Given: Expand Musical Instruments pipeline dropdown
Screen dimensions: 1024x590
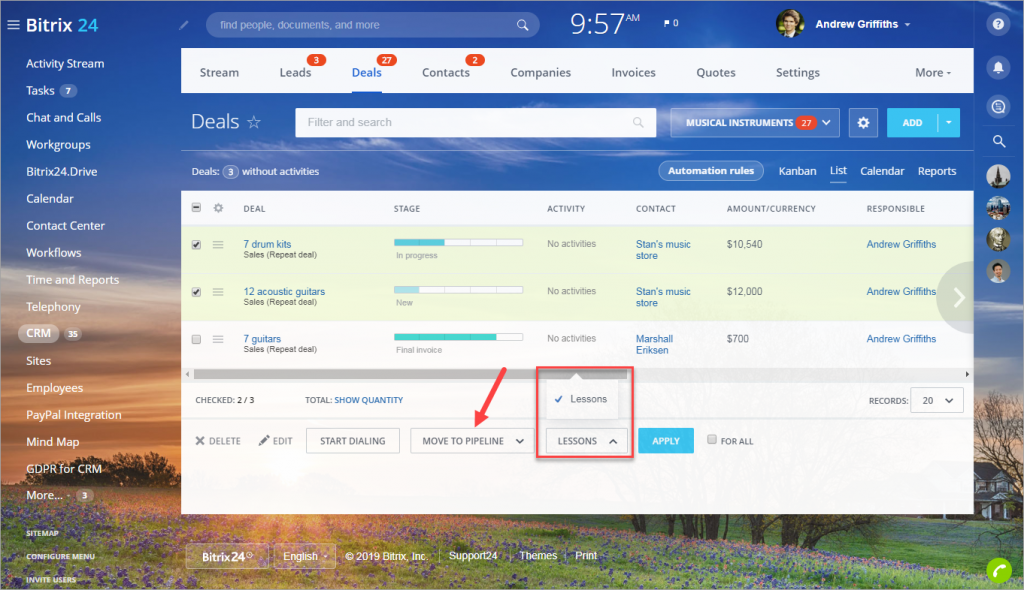Looking at the screenshot, I should tap(755, 122).
